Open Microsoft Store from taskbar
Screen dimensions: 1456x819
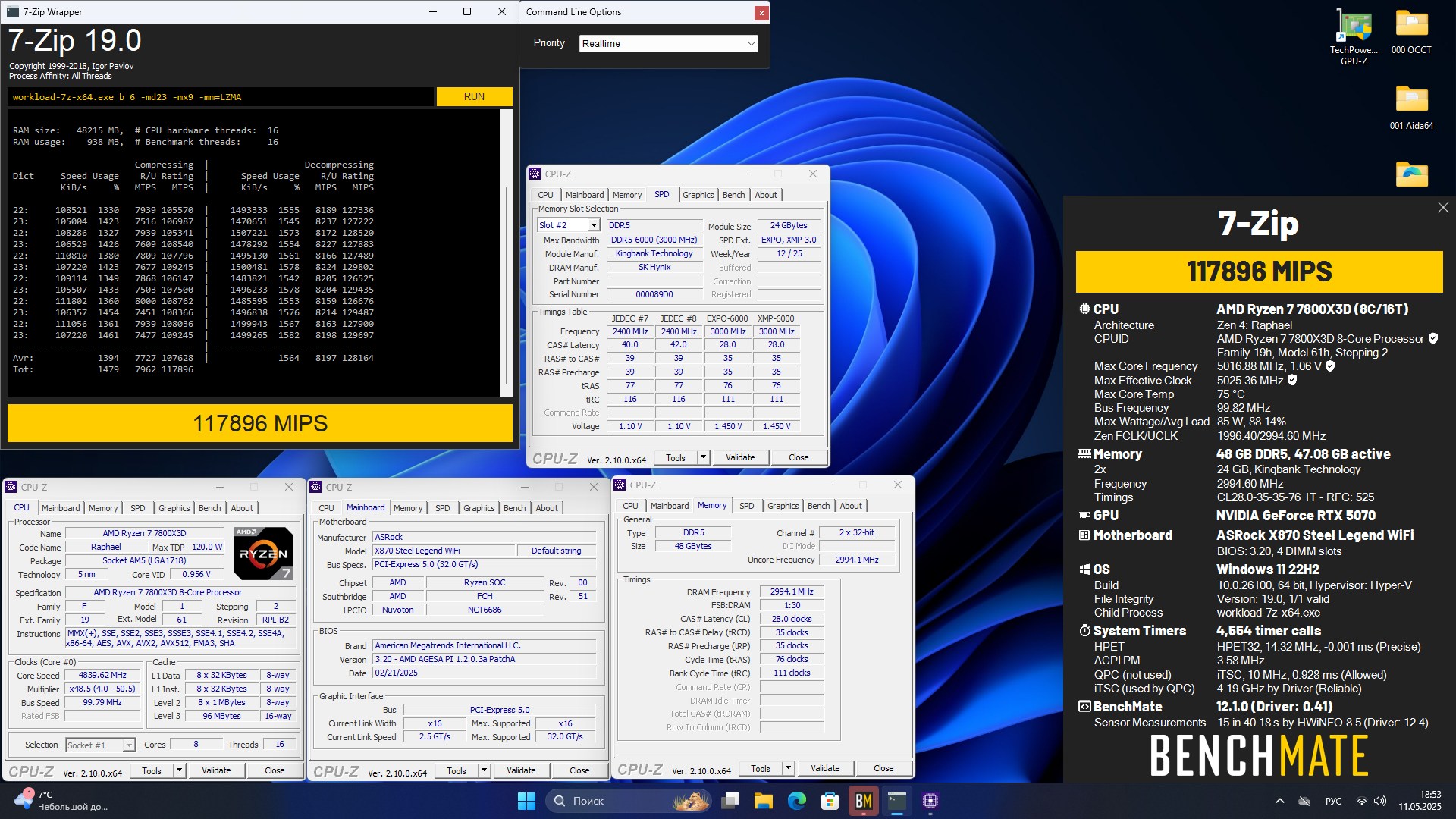[830, 801]
